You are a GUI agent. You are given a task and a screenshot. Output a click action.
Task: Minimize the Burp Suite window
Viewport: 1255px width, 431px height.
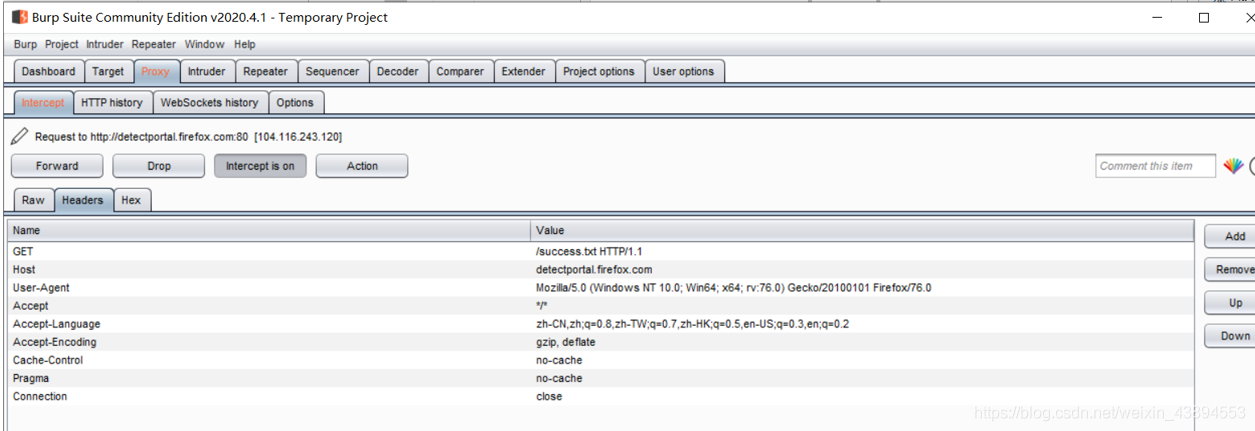(x=1156, y=17)
